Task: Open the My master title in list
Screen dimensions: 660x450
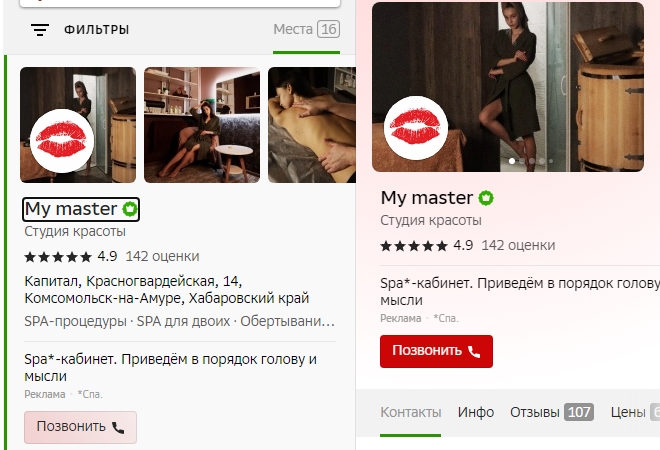Action: tap(71, 210)
